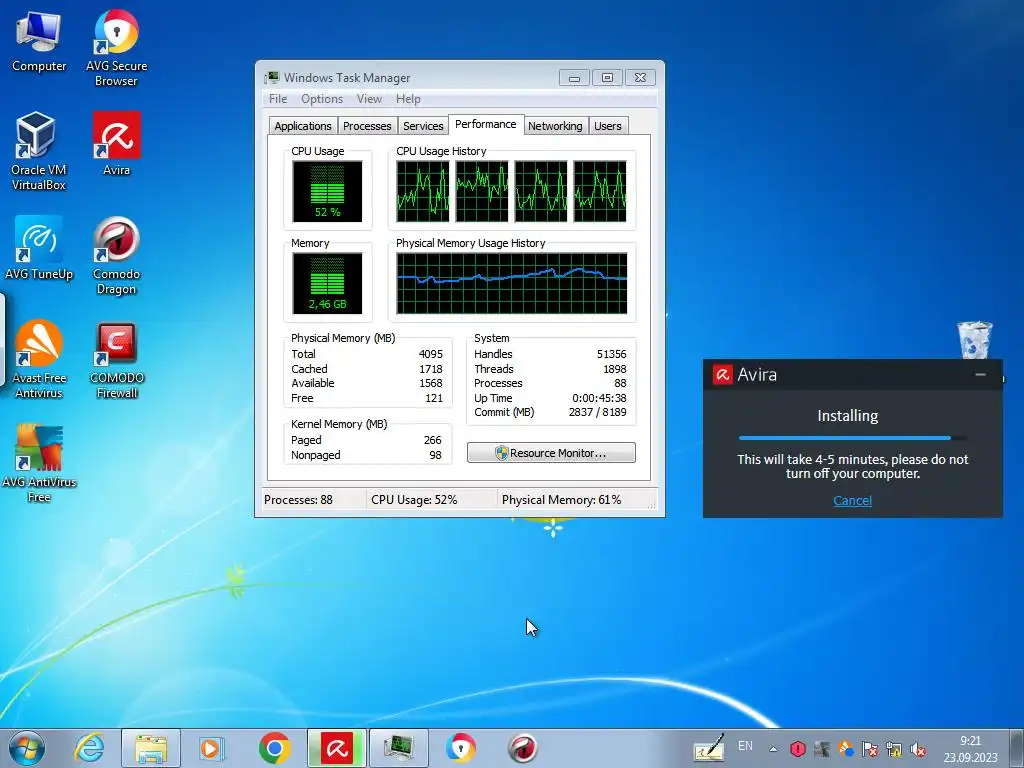Open the File menu in Task Manager
The image size is (1024, 768).
tap(278, 99)
